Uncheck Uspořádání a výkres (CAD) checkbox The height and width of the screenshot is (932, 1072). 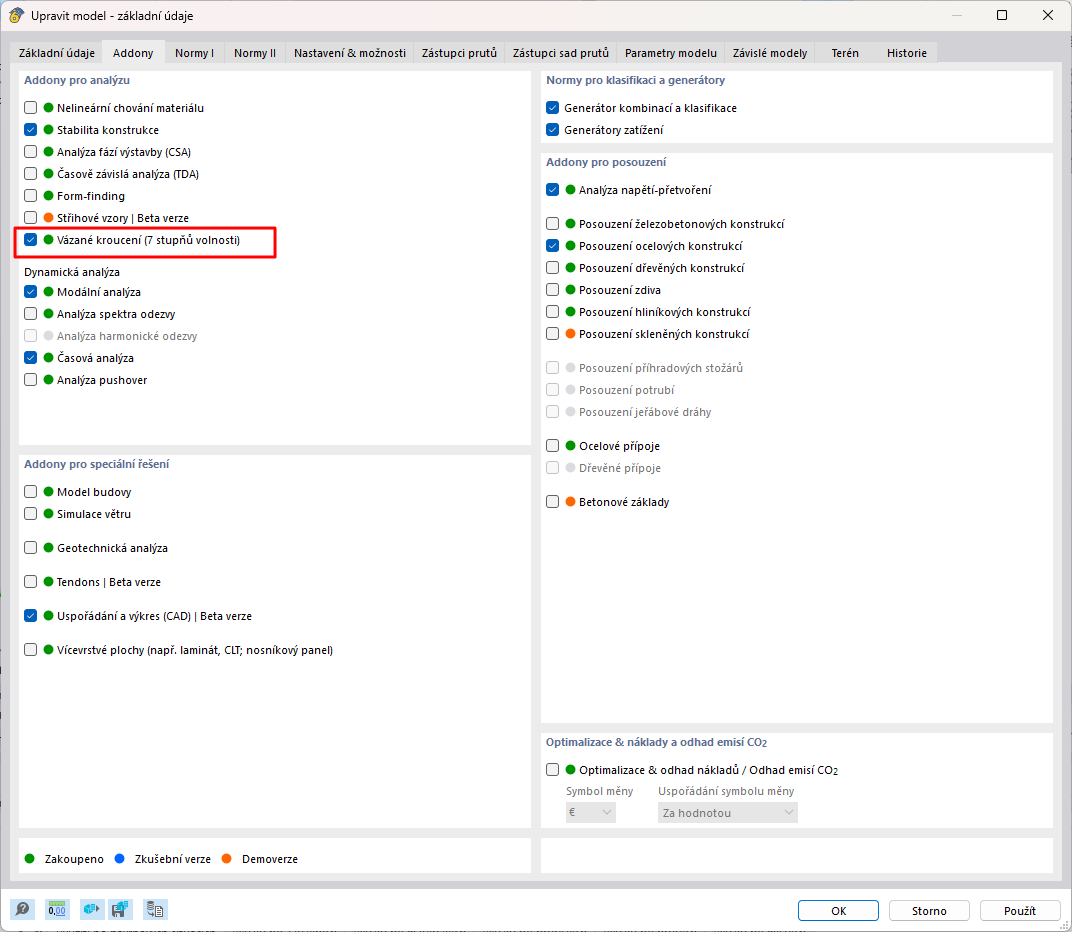tap(31, 615)
